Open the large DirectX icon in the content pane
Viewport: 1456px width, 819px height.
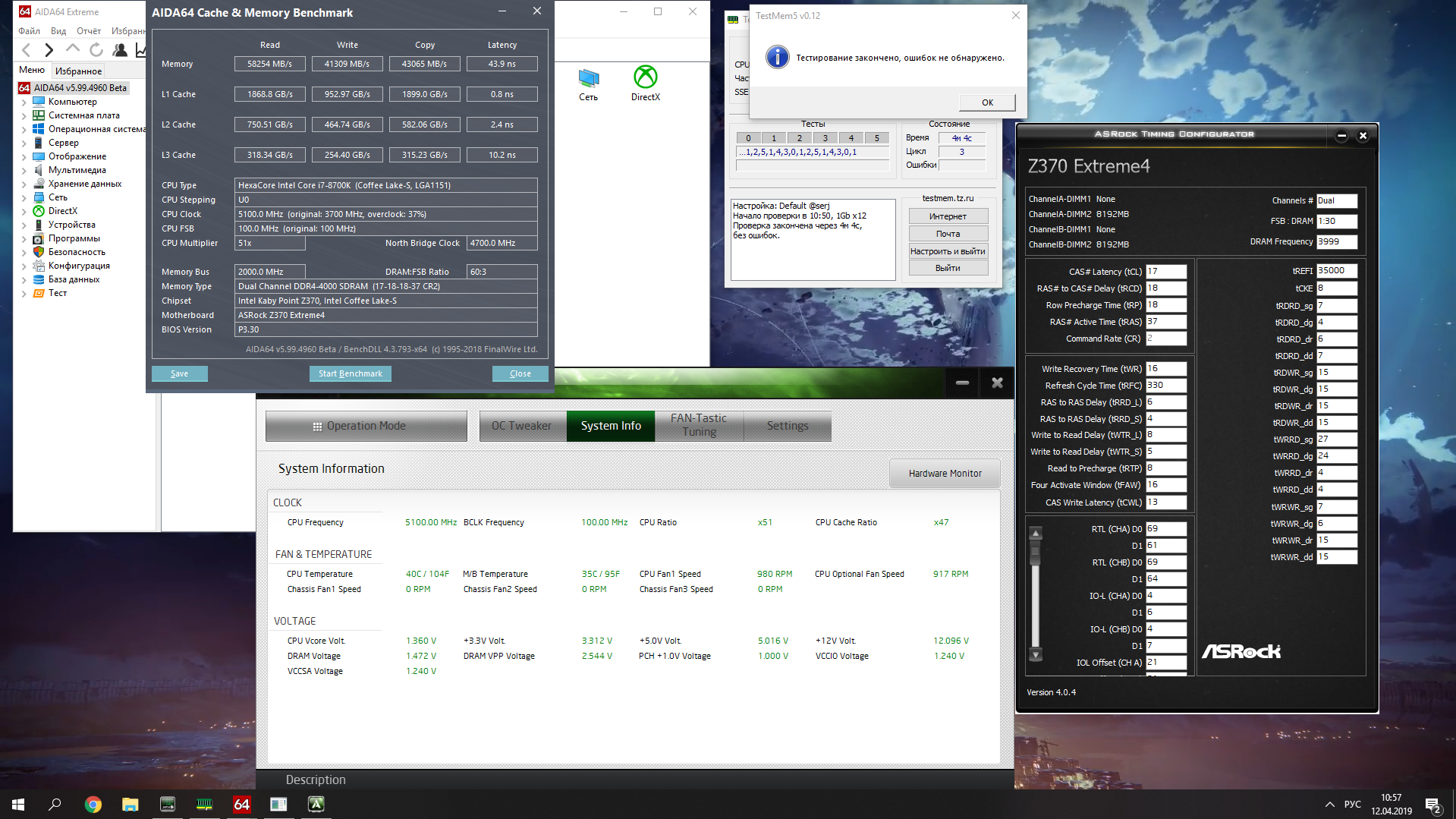[646, 84]
